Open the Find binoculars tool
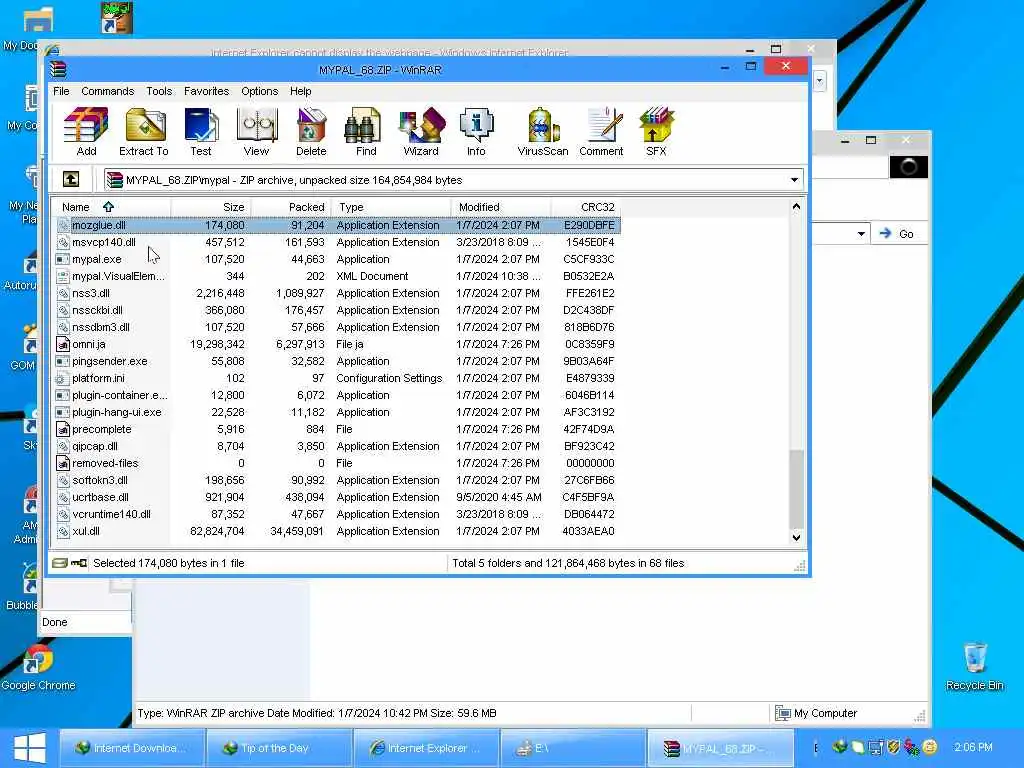This screenshot has height=768, width=1024. pos(366,132)
